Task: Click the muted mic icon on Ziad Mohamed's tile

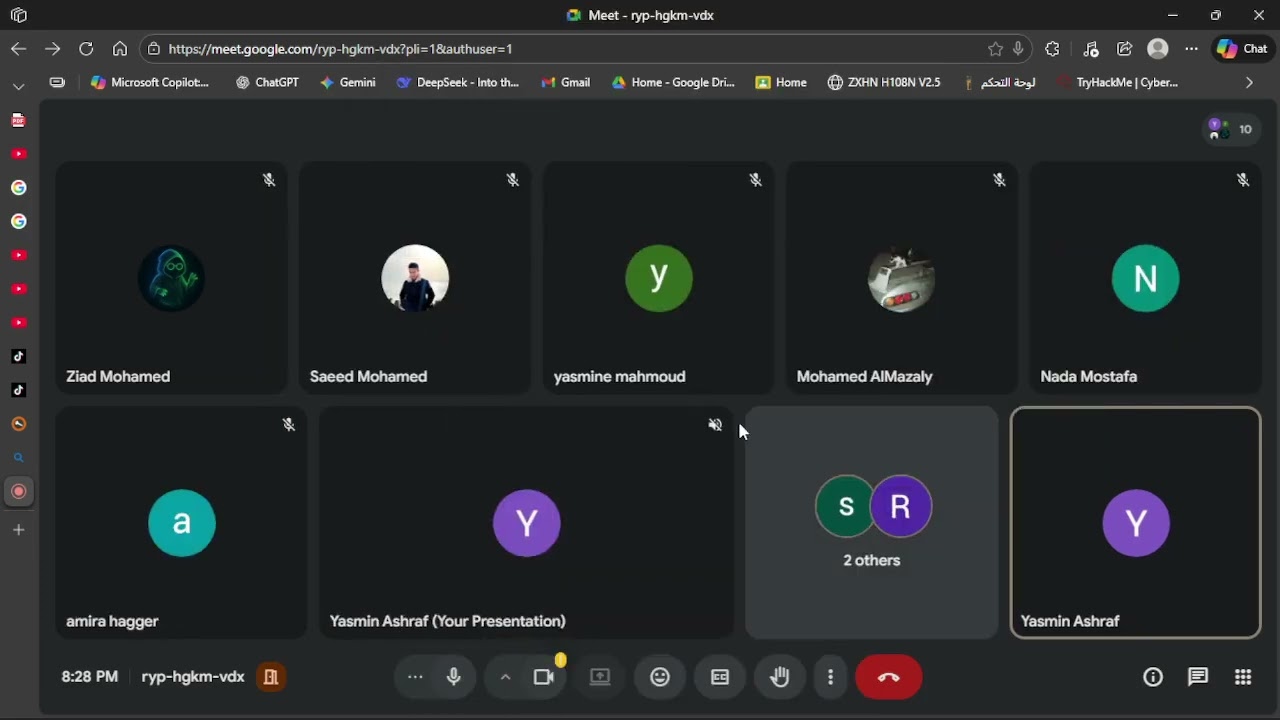Action: click(269, 180)
